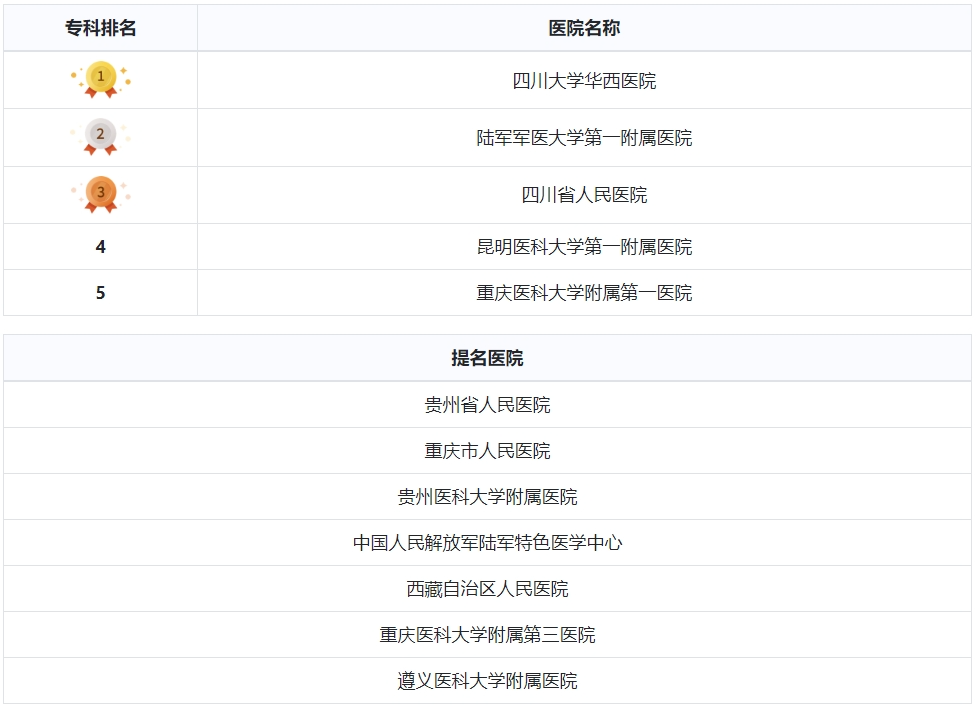
Task: Select 遵义医科大学附属医院 row
Action: tap(487, 681)
